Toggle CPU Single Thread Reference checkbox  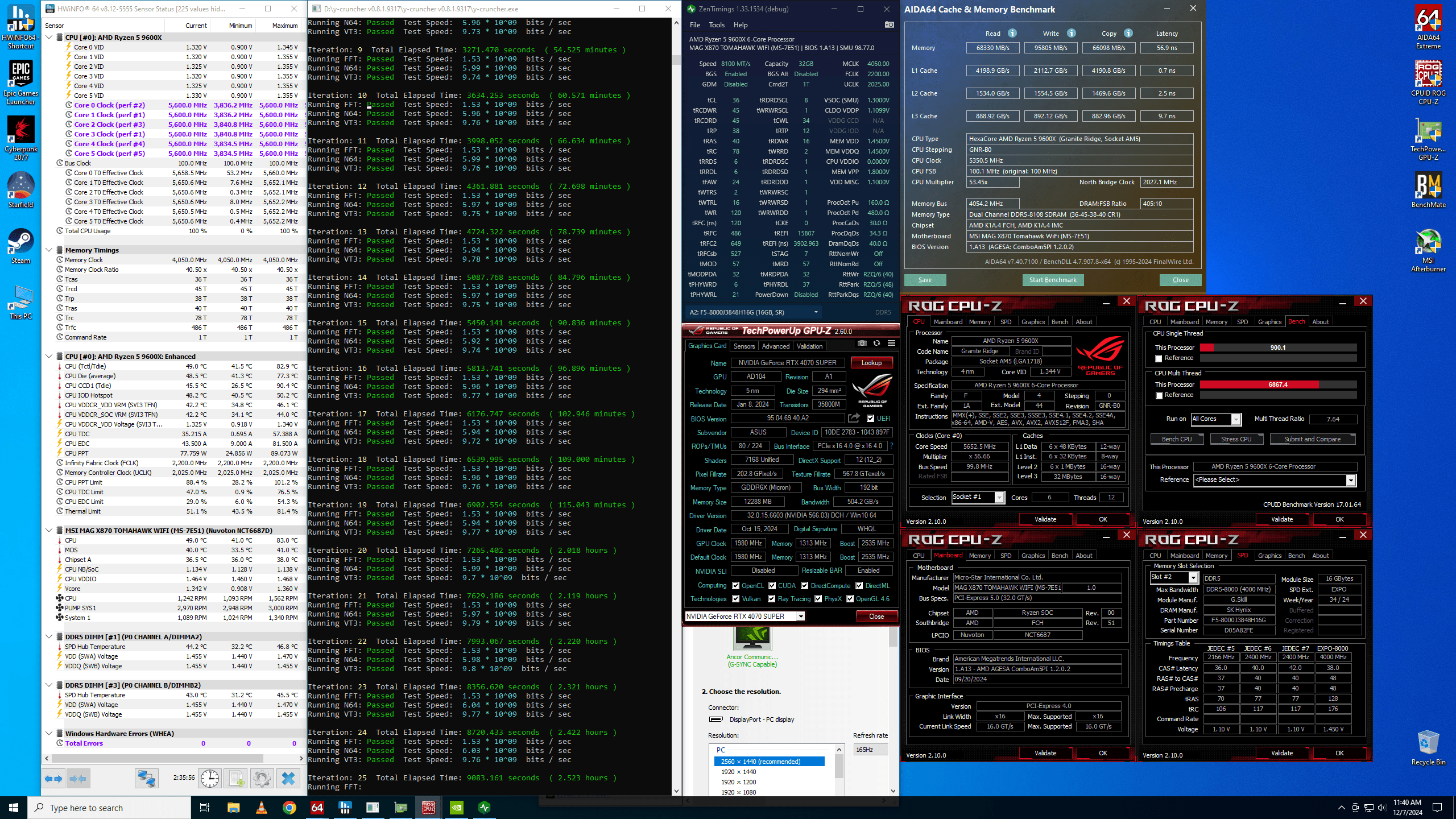point(1159,358)
